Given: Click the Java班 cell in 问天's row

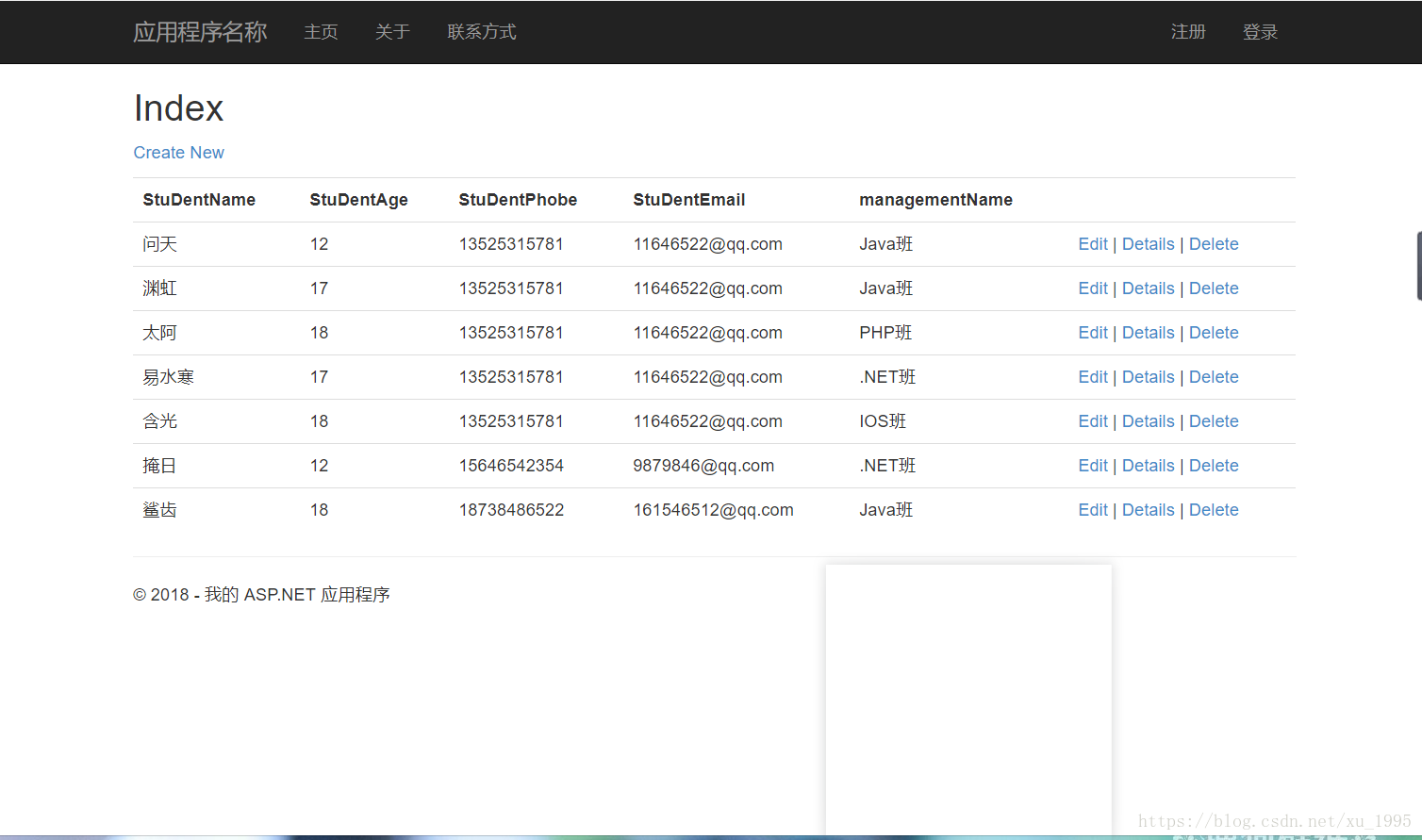Looking at the screenshot, I should tap(886, 244).
